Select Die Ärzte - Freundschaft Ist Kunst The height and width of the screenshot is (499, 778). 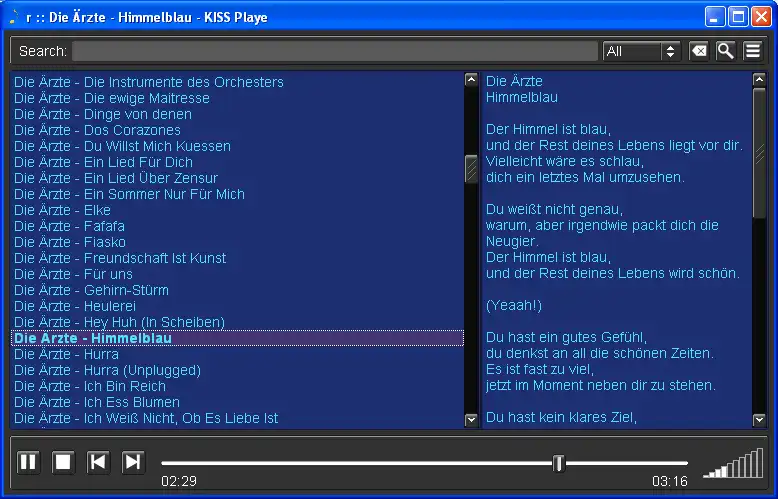coord(237,258)
